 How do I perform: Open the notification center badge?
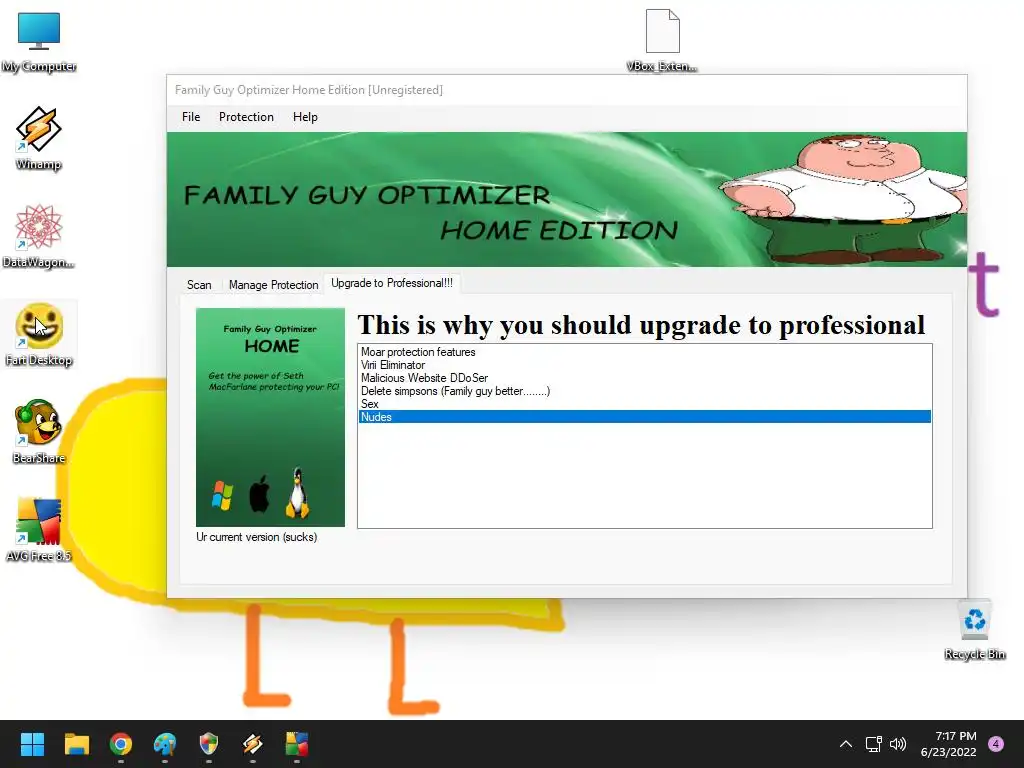tap(996, 744)
